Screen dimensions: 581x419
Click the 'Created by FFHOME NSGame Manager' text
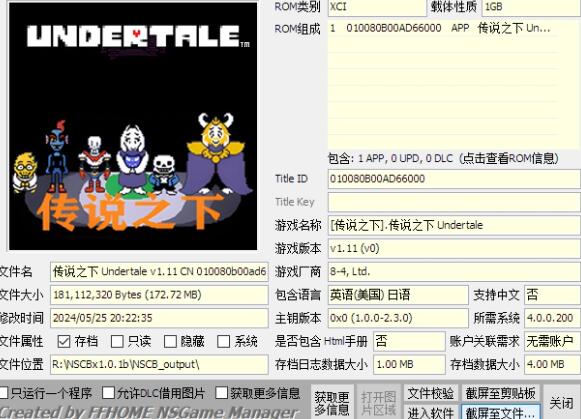point(149,412)
